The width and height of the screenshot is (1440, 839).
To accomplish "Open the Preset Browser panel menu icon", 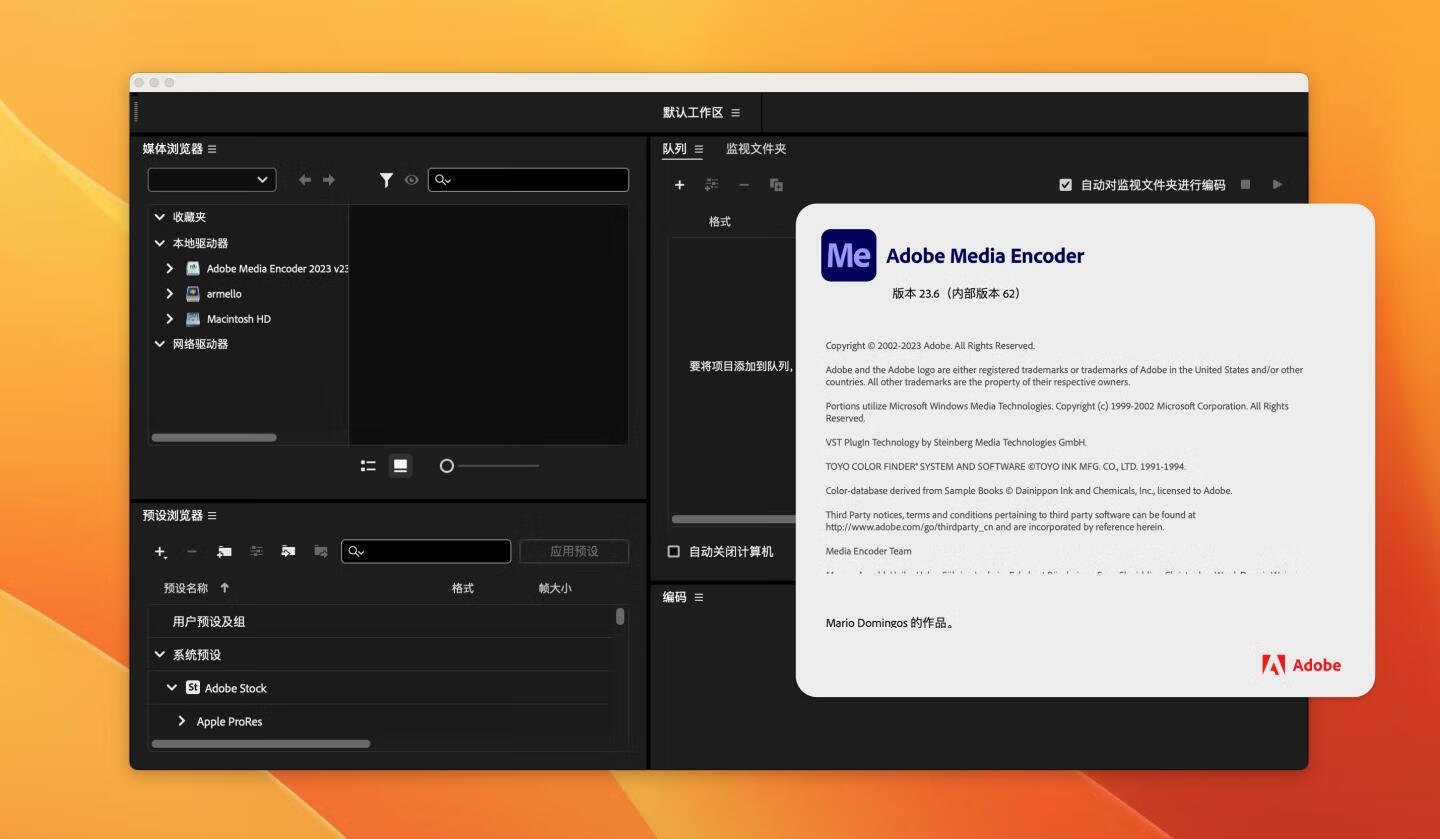I will pyautogui.click(x=212, y=516).
